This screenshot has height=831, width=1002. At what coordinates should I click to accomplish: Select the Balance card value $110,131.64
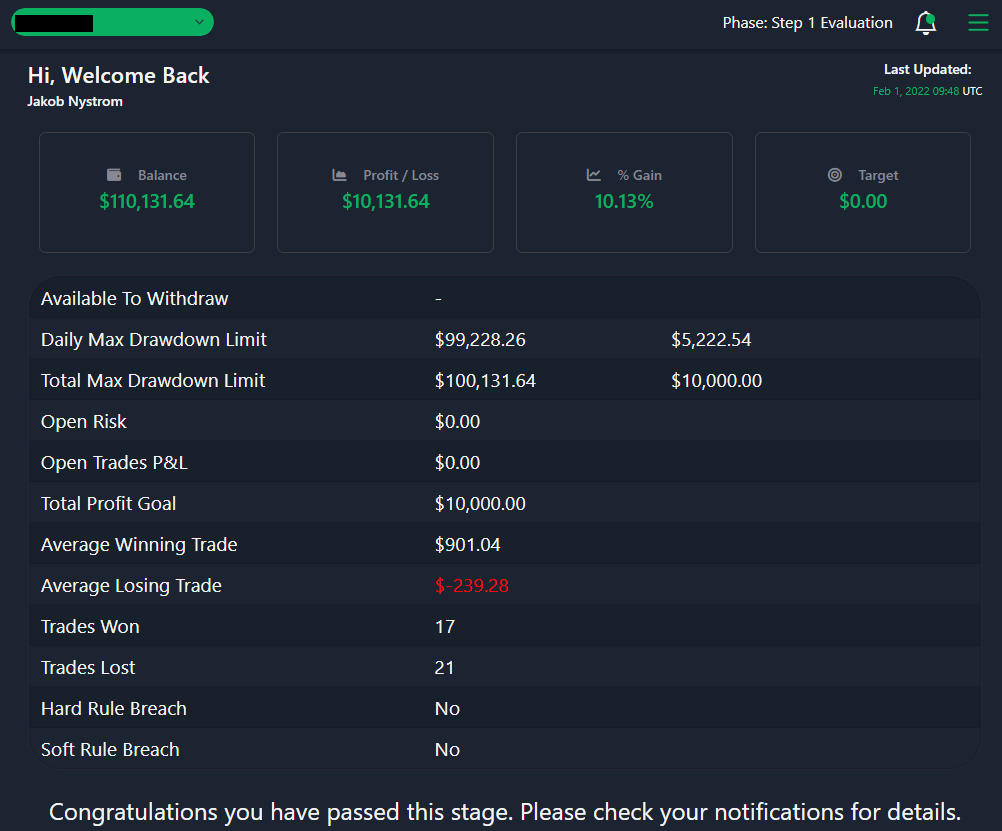coord(147,201)
